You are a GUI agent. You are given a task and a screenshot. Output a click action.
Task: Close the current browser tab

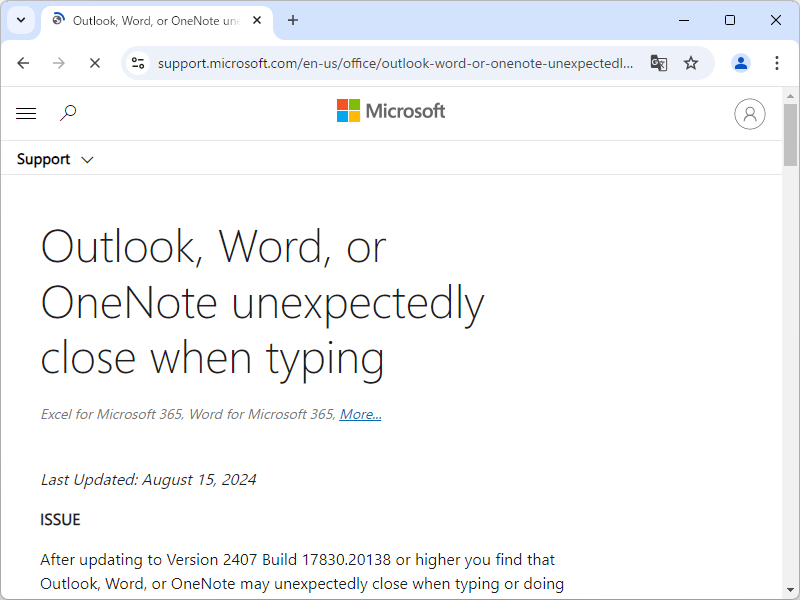coord(259,20)
